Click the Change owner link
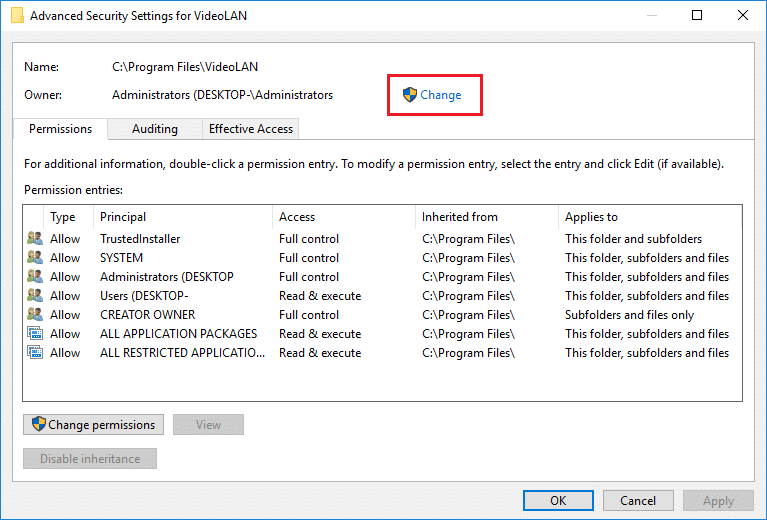The width and height of the screenshot is (767, 520). (x=440, y=95)
